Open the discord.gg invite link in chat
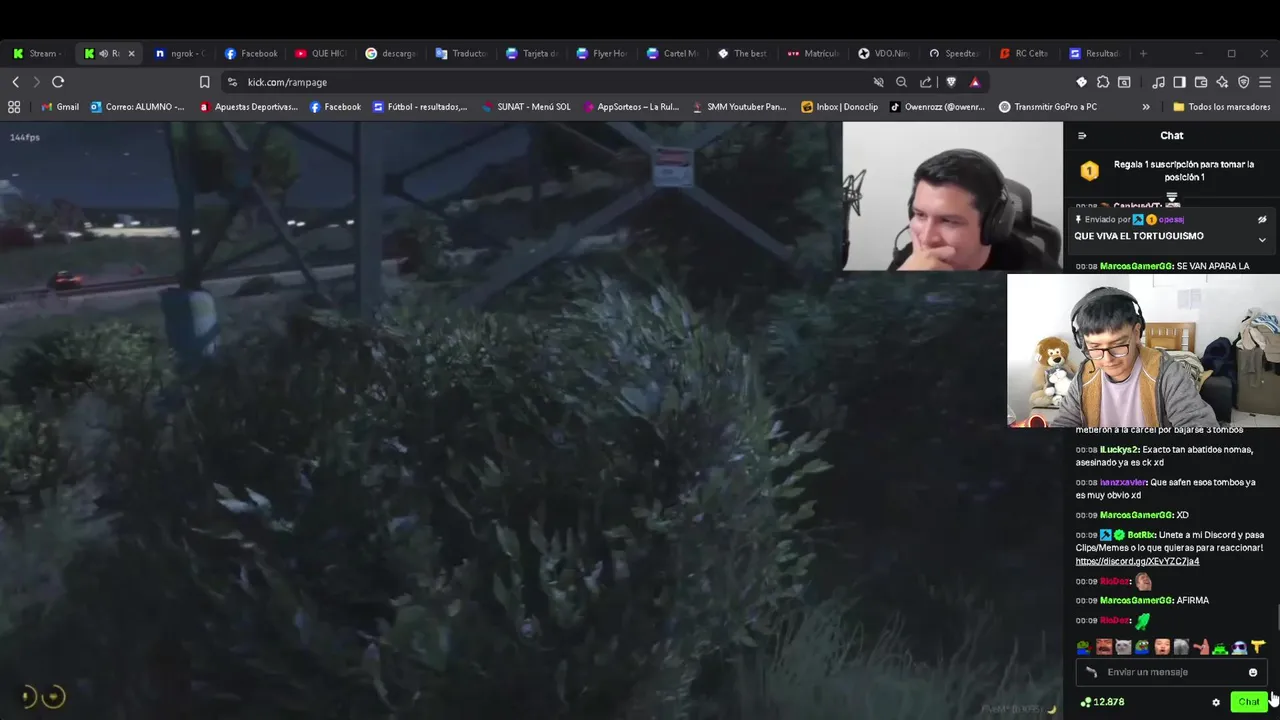This screenshot has width=1280, height=720. click(x=1137, y=561)
